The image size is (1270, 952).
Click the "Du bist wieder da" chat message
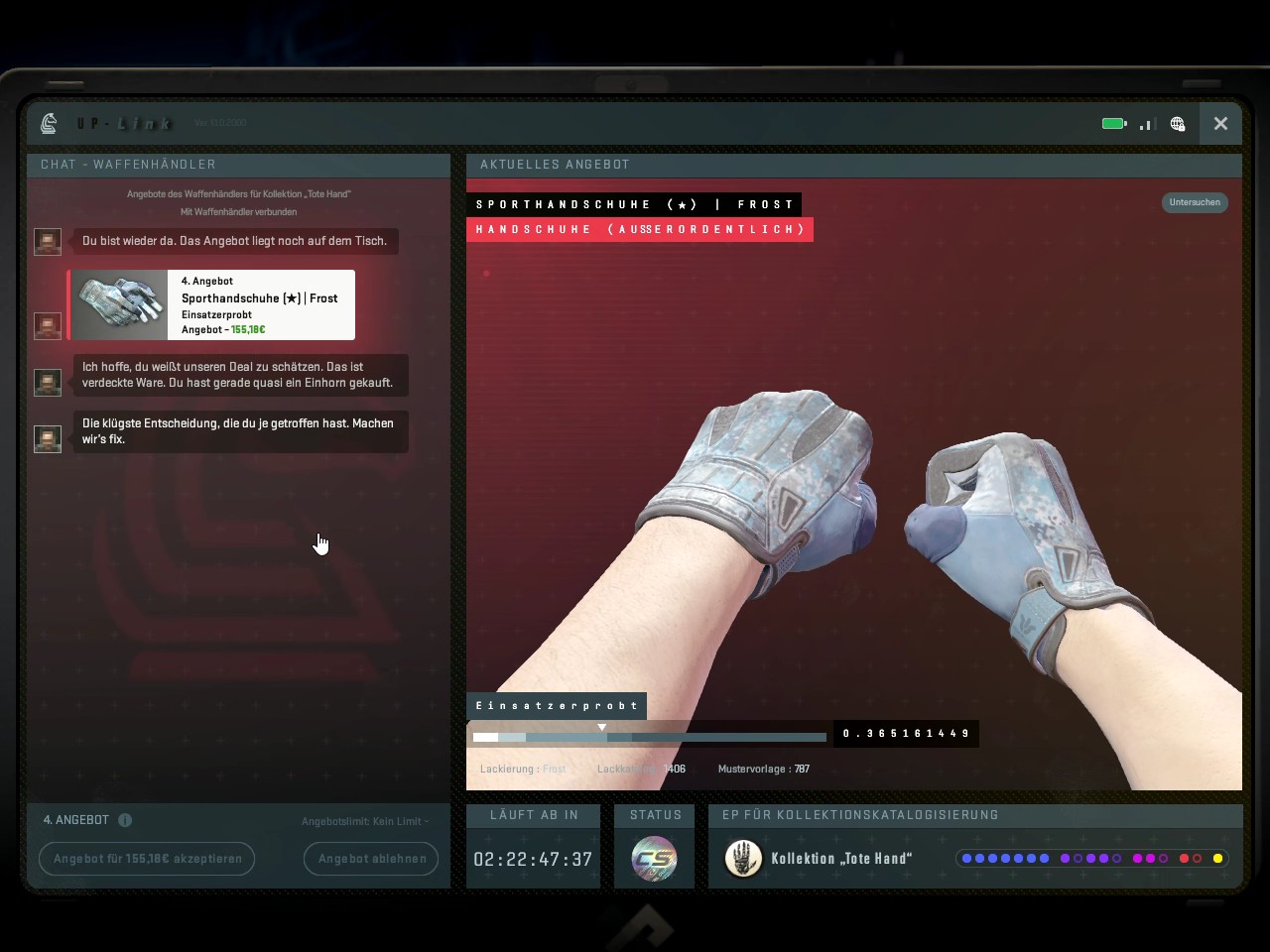(x=235, y=241)
